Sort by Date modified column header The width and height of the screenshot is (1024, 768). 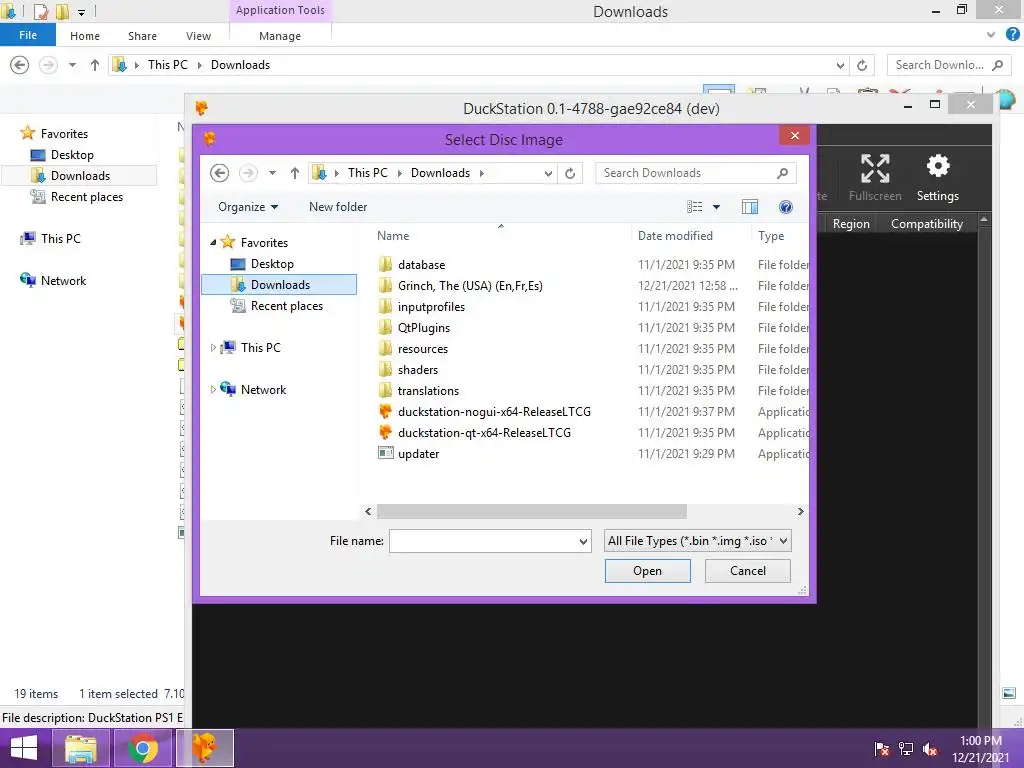[x=675, y=236]
